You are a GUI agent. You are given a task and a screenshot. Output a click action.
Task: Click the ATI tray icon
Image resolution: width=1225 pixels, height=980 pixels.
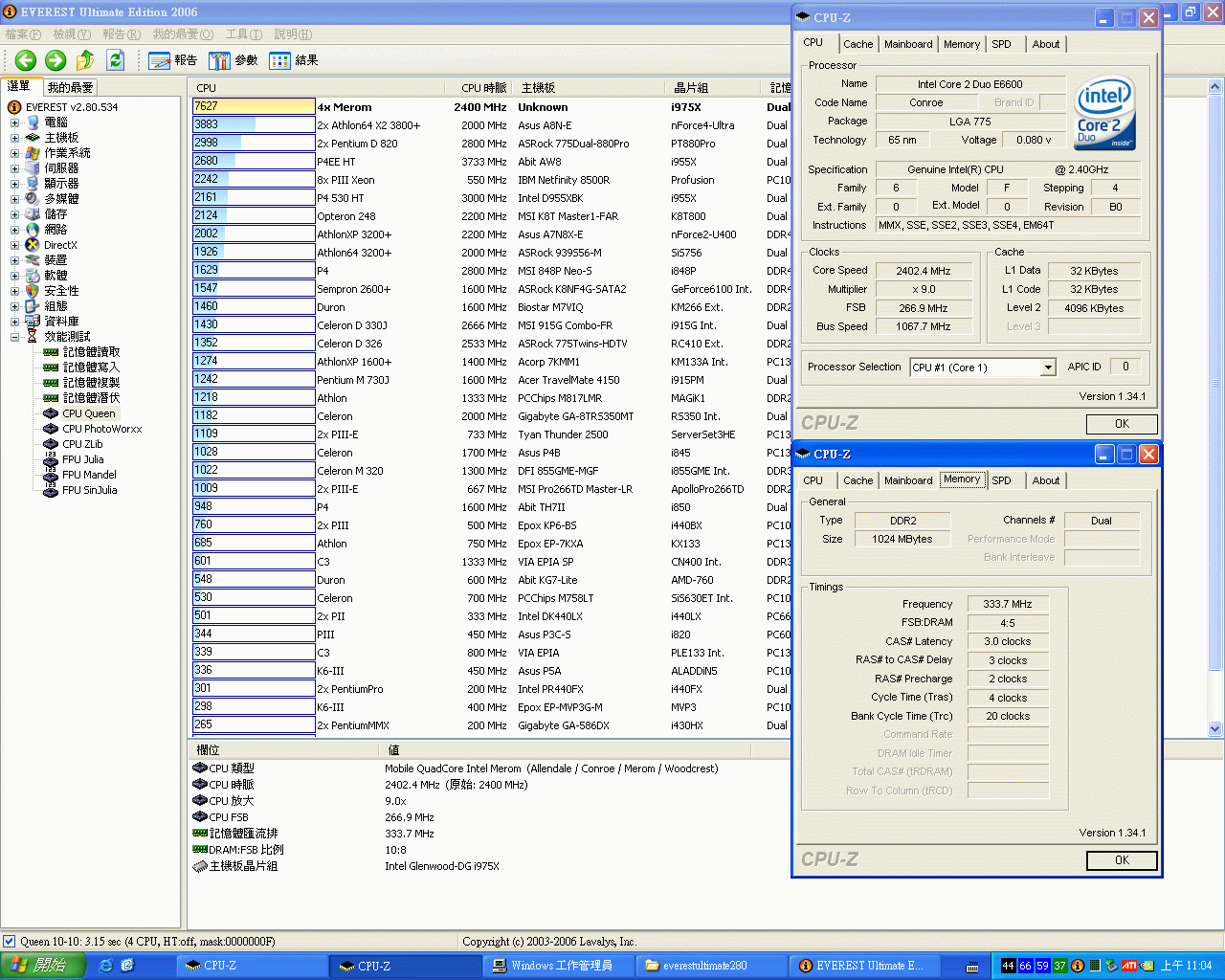pos(1129,966)
